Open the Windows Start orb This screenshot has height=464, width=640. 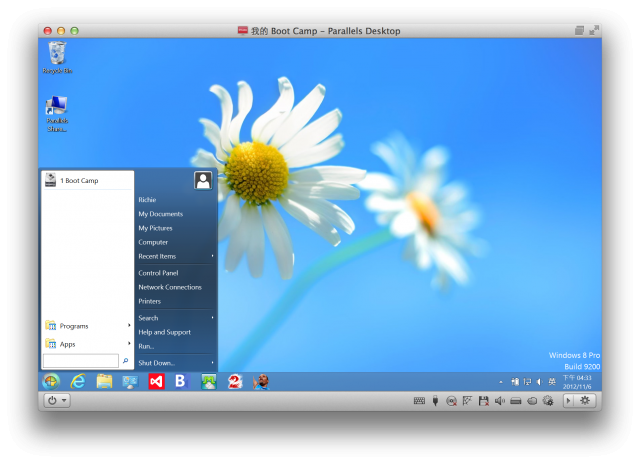(x=51, y=382)
